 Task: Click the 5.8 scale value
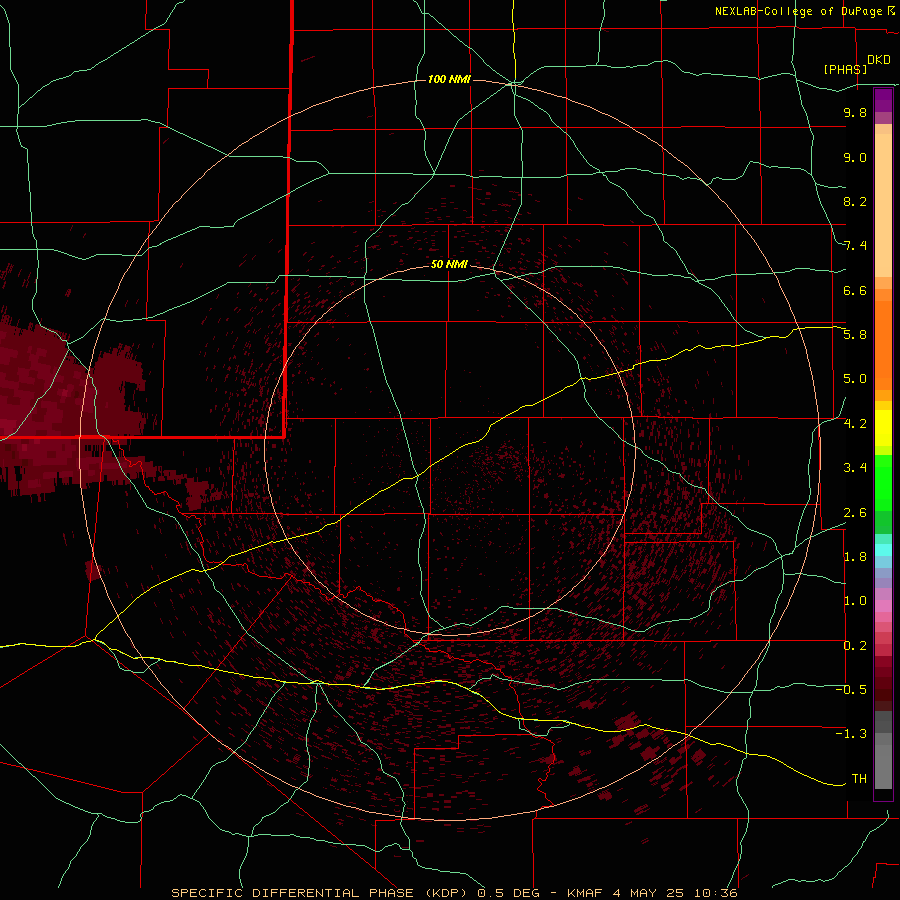coord(855,335)
